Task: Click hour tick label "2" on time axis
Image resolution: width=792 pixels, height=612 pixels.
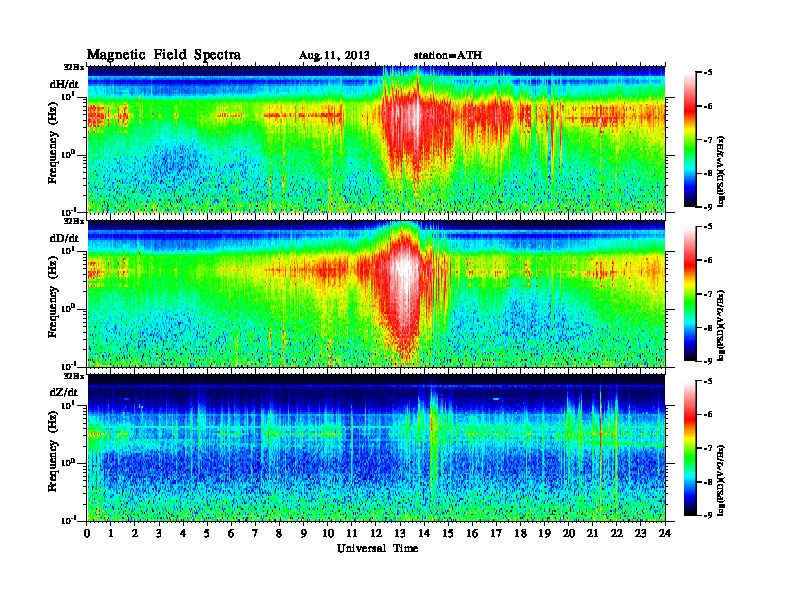Action: 135,533
